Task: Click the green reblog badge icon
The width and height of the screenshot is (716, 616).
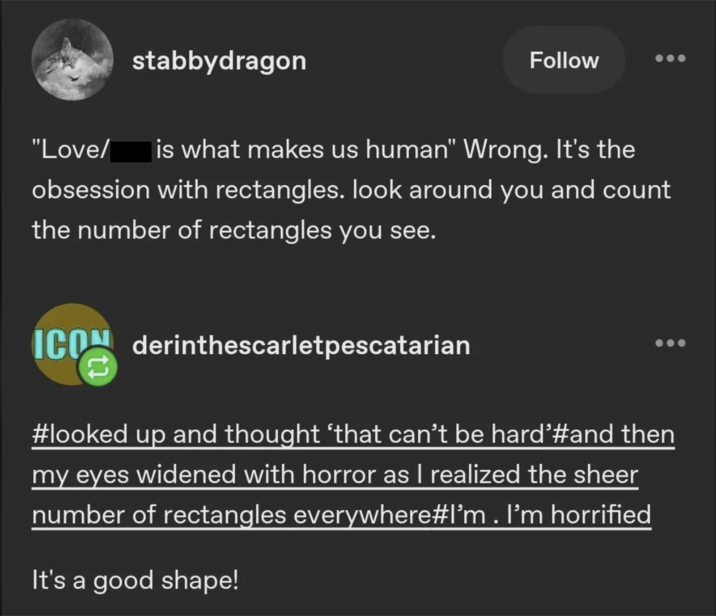Action: 98,367
